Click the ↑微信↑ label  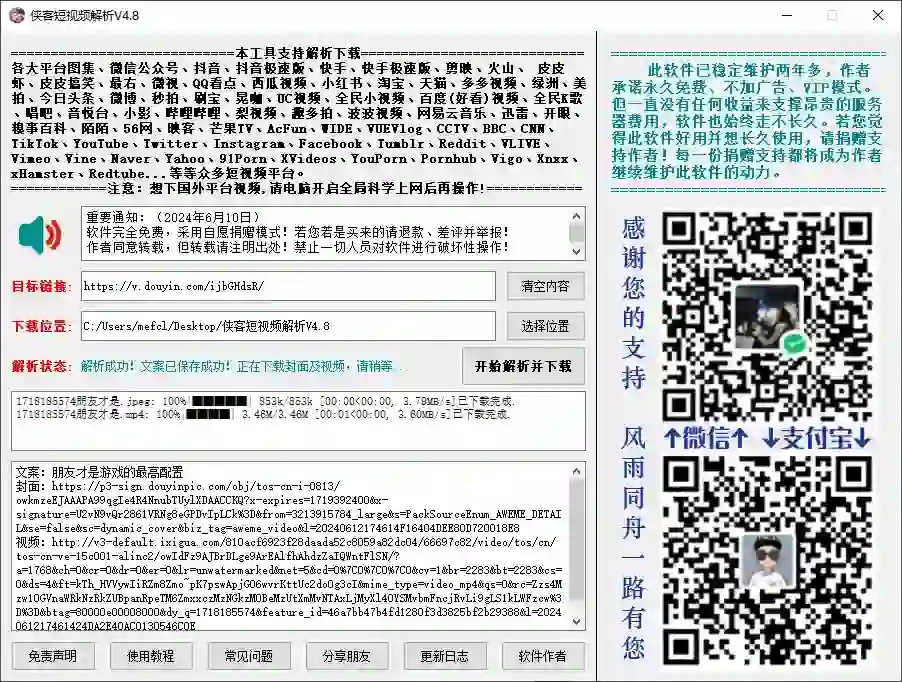tap(706, 439)
